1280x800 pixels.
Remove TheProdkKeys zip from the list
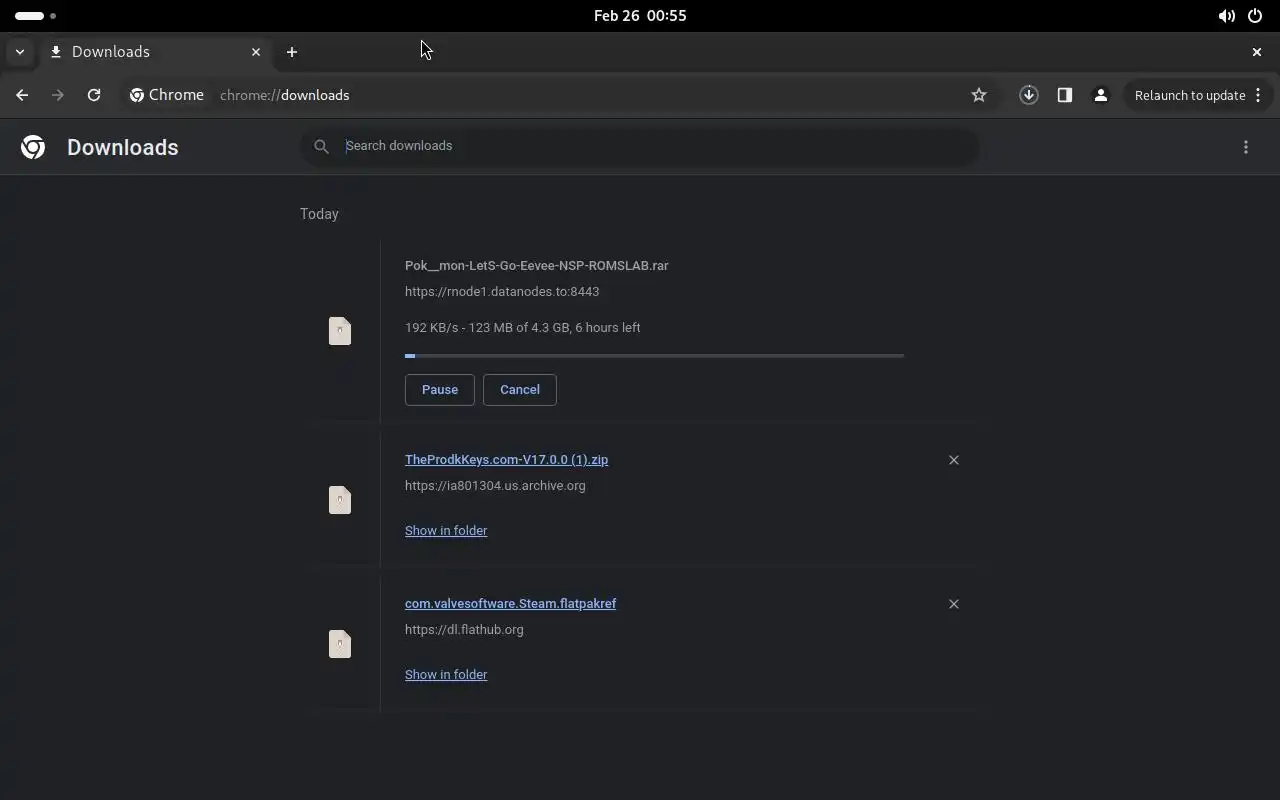953,460
